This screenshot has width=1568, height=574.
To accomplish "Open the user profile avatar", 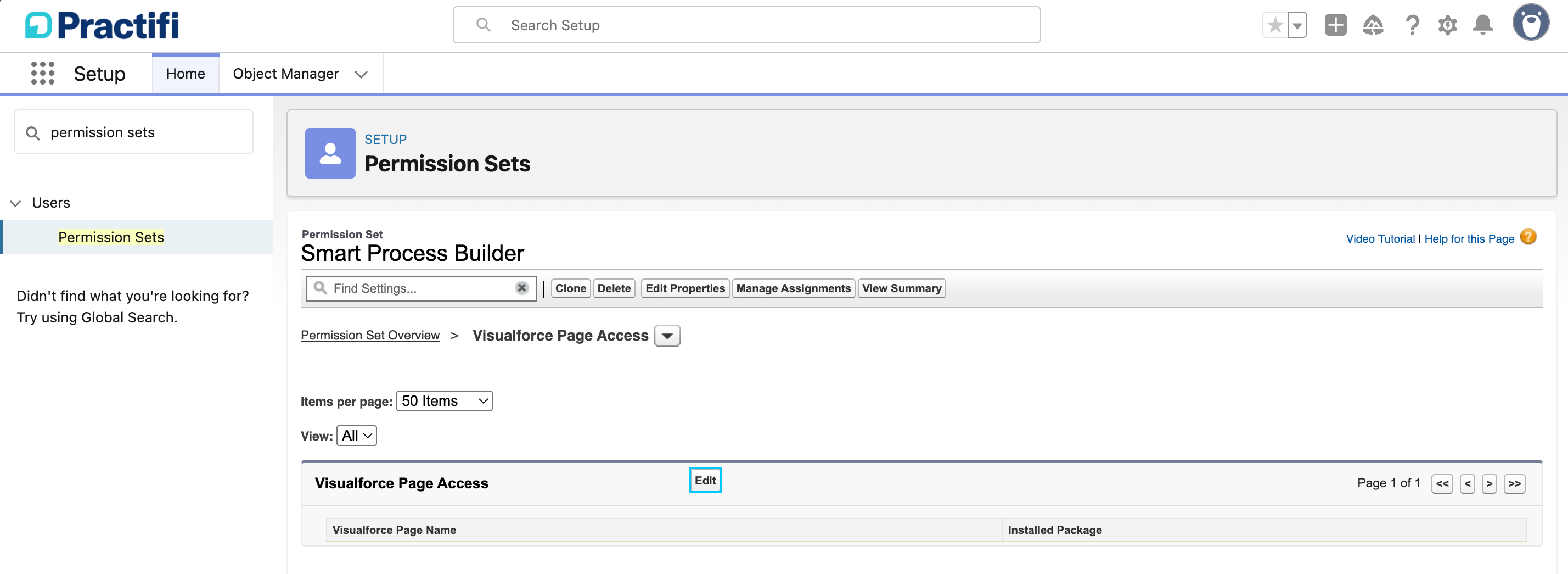I will tap(1531, 23).
